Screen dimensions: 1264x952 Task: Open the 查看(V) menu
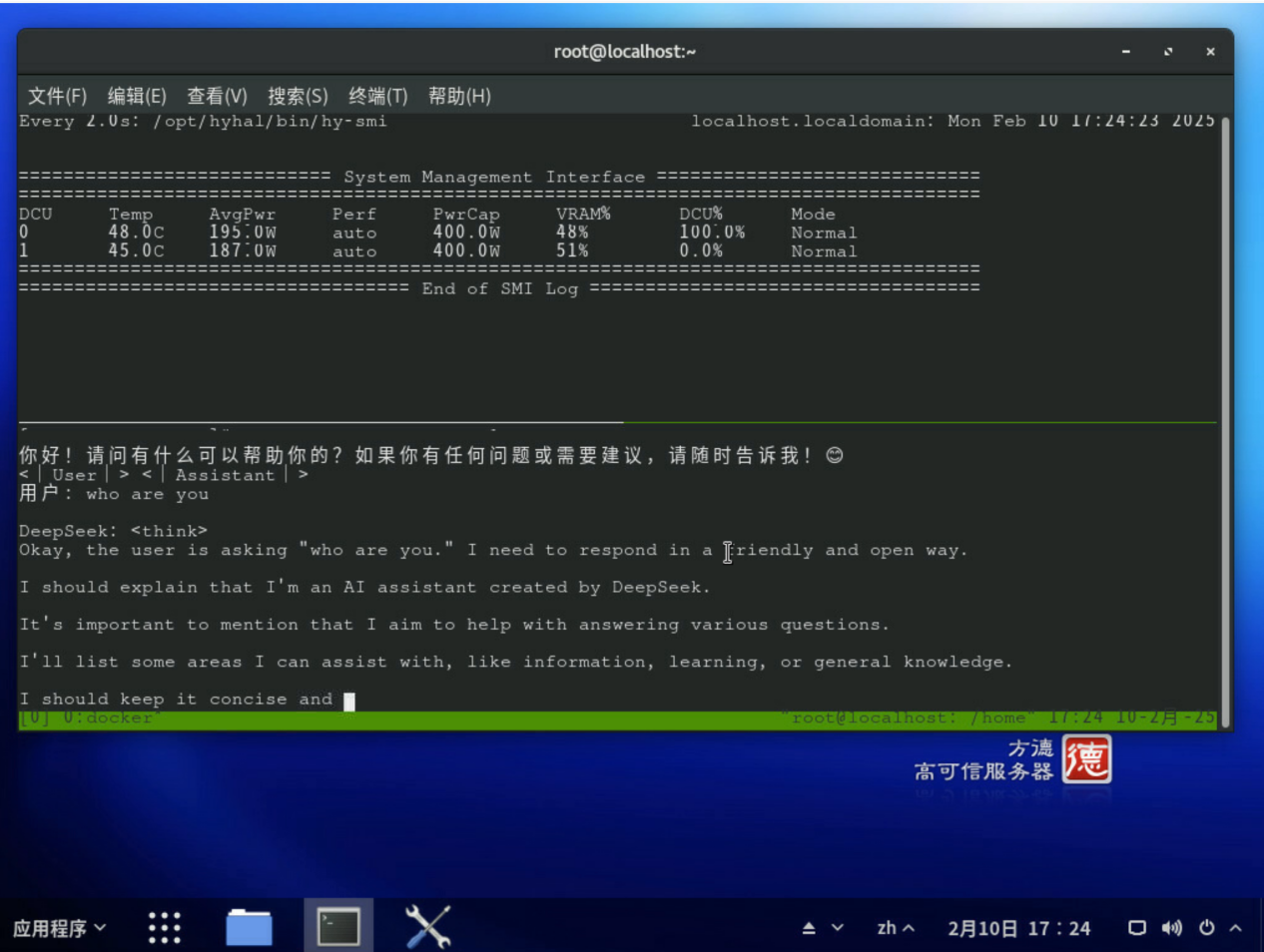(217, 96)
